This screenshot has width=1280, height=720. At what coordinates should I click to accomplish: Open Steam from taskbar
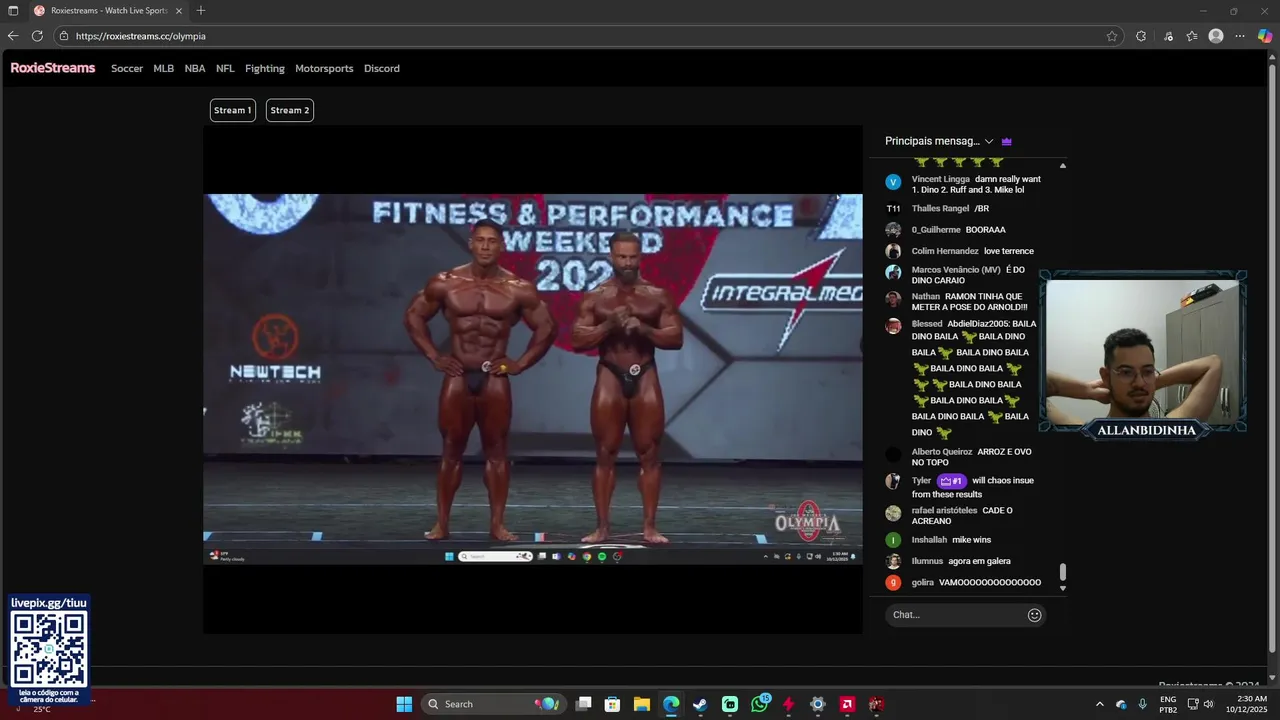click(700, 704)
